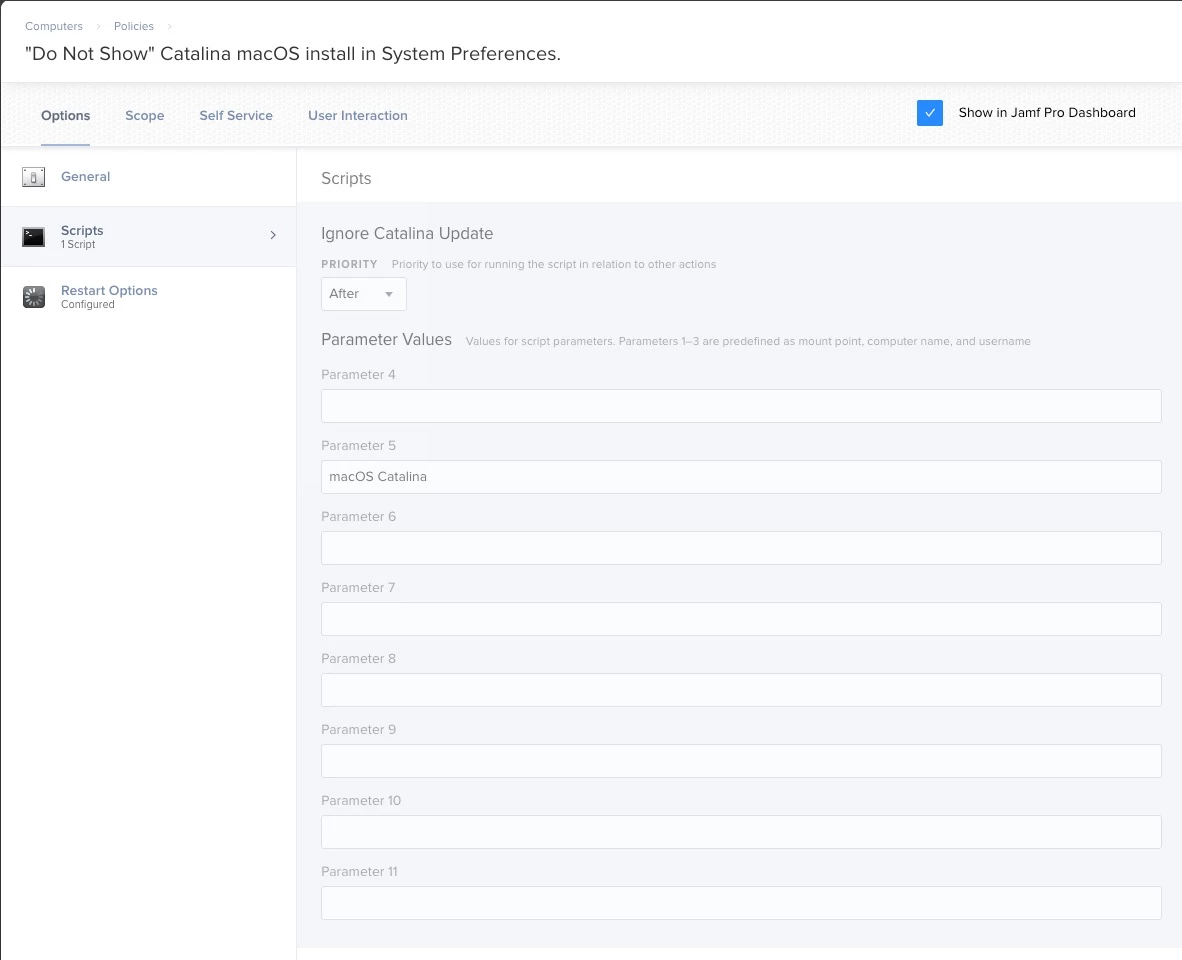Open the User Interaction tab
Viewport: 1182px width, 960px height.
[x=357, y=115]
